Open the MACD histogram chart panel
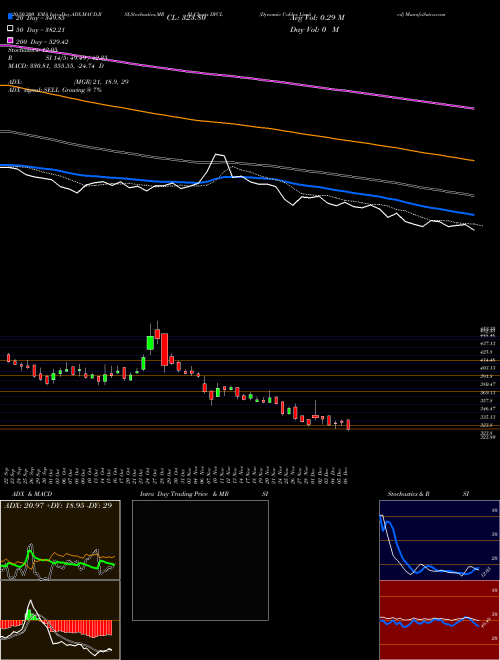Viewport: 500px width, 660px height. pyautogui.click(x=60, y=620)
